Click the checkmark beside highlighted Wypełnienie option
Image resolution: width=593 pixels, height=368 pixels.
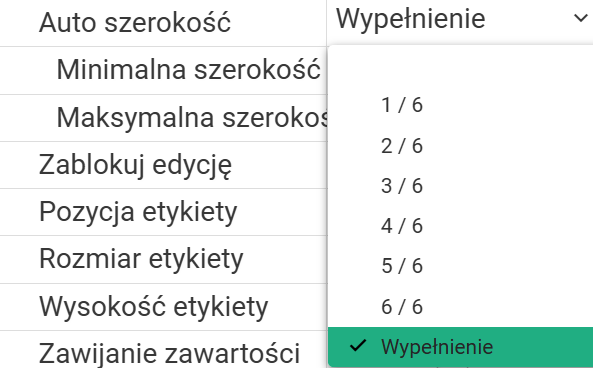point(358,346)
